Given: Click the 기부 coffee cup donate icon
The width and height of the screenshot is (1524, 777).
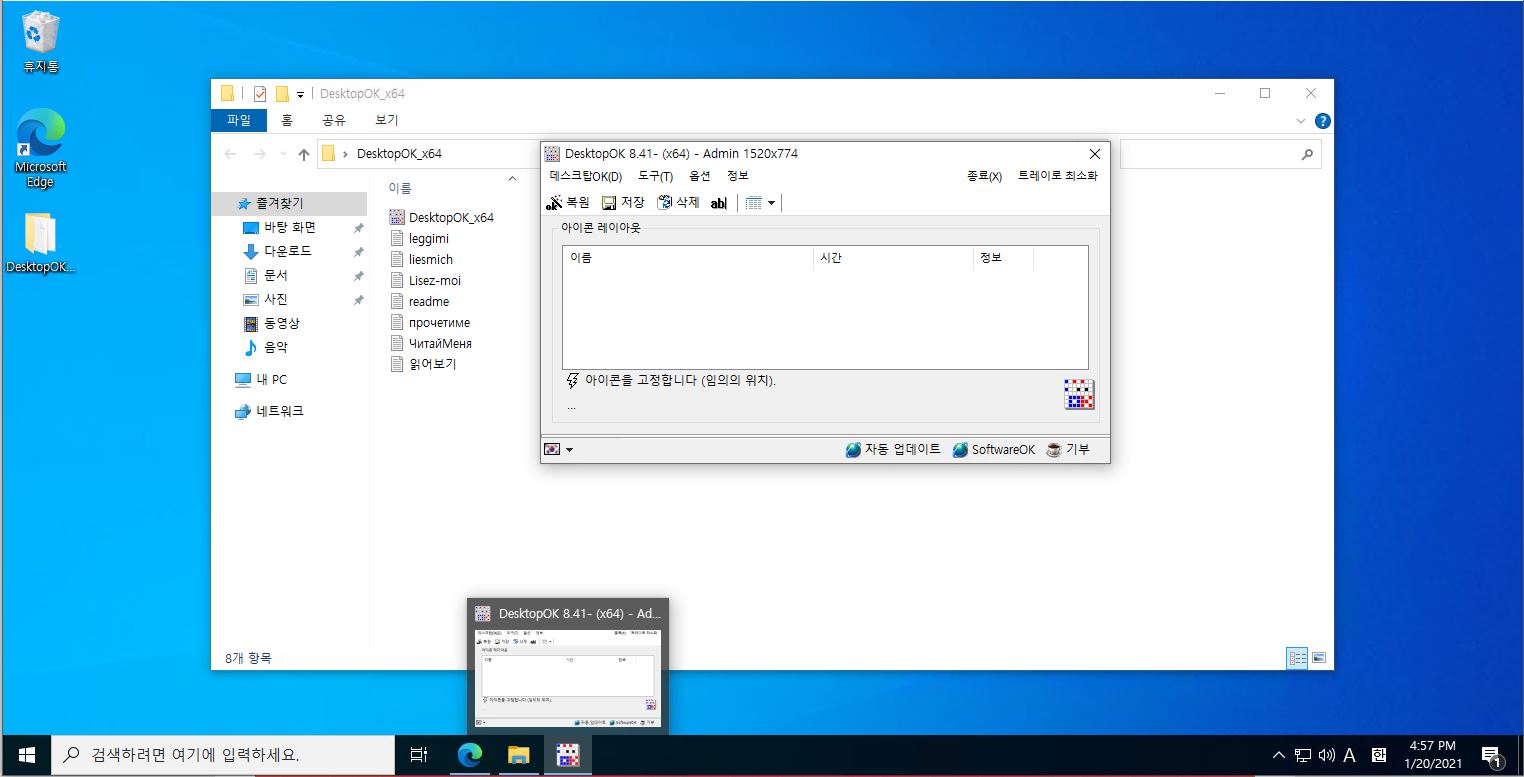Looking at the screenshot, I should coord(1054,449).
